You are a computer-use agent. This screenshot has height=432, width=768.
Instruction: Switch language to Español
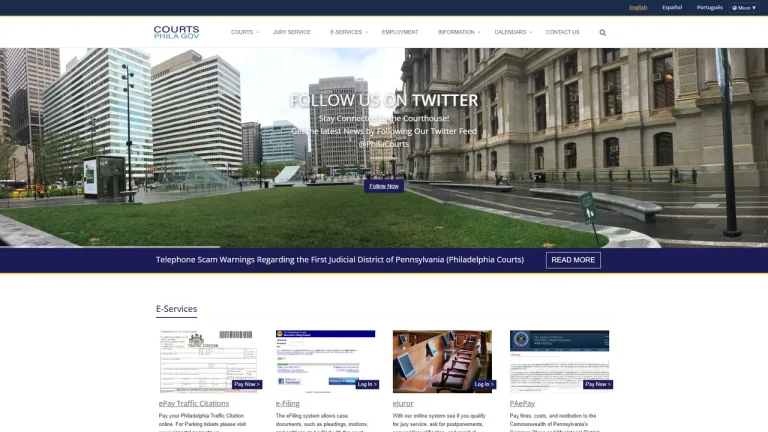click(x=672, y=7)
